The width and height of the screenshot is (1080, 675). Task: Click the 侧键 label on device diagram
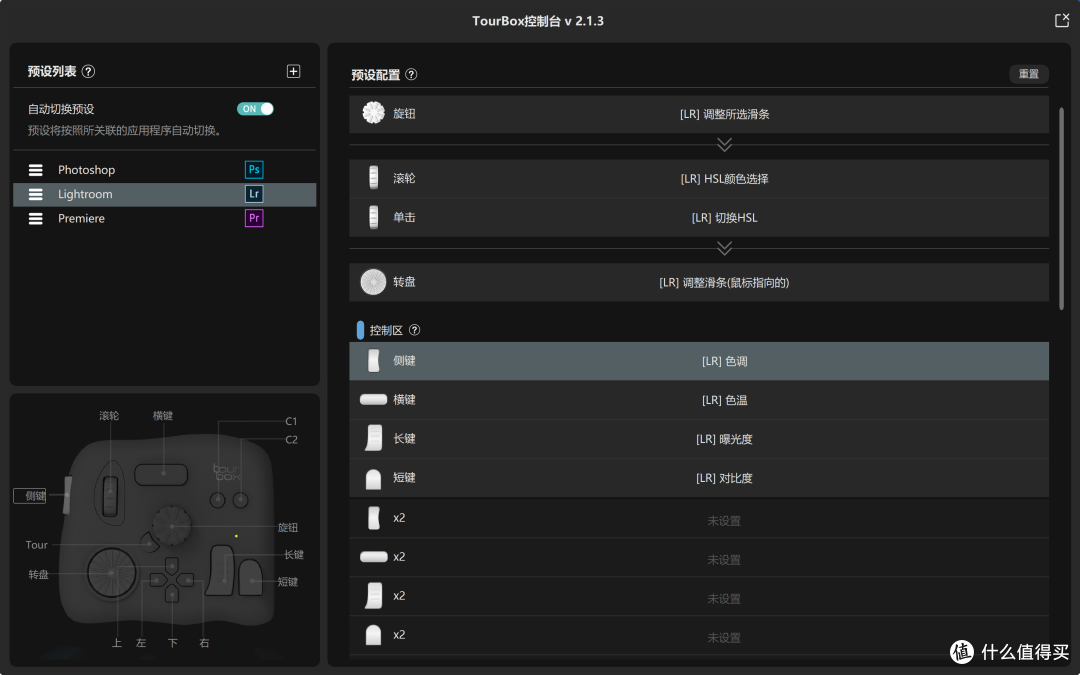coord(30,496)
